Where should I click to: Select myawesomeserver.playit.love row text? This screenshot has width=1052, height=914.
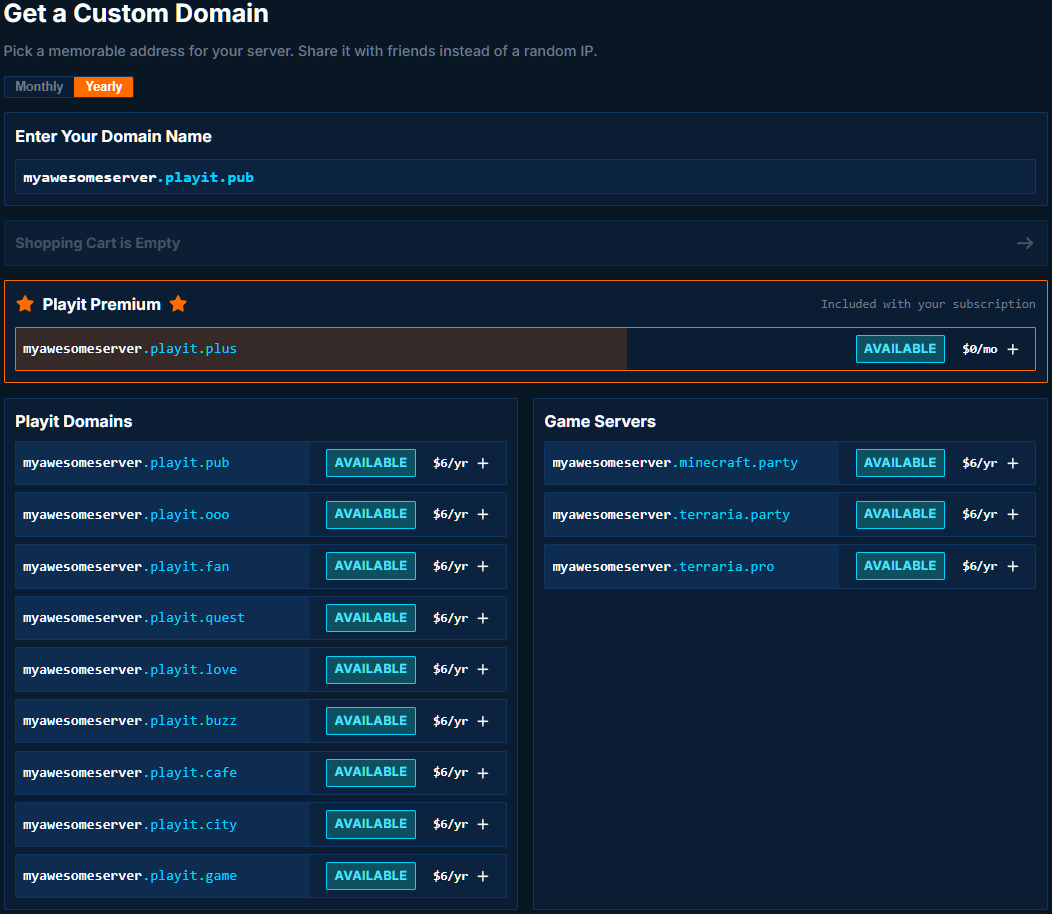click(x=129, y=670)
